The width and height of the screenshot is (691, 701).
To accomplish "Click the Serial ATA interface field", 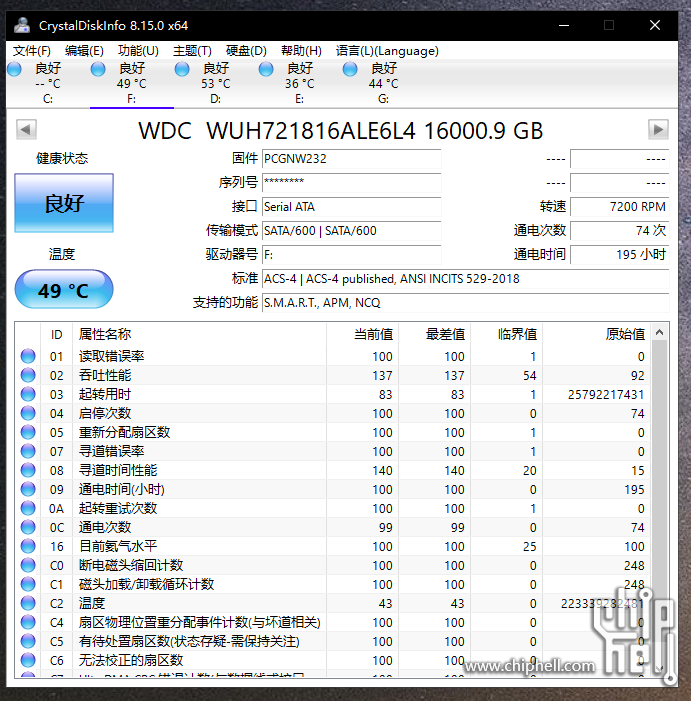I will (351, 207).
